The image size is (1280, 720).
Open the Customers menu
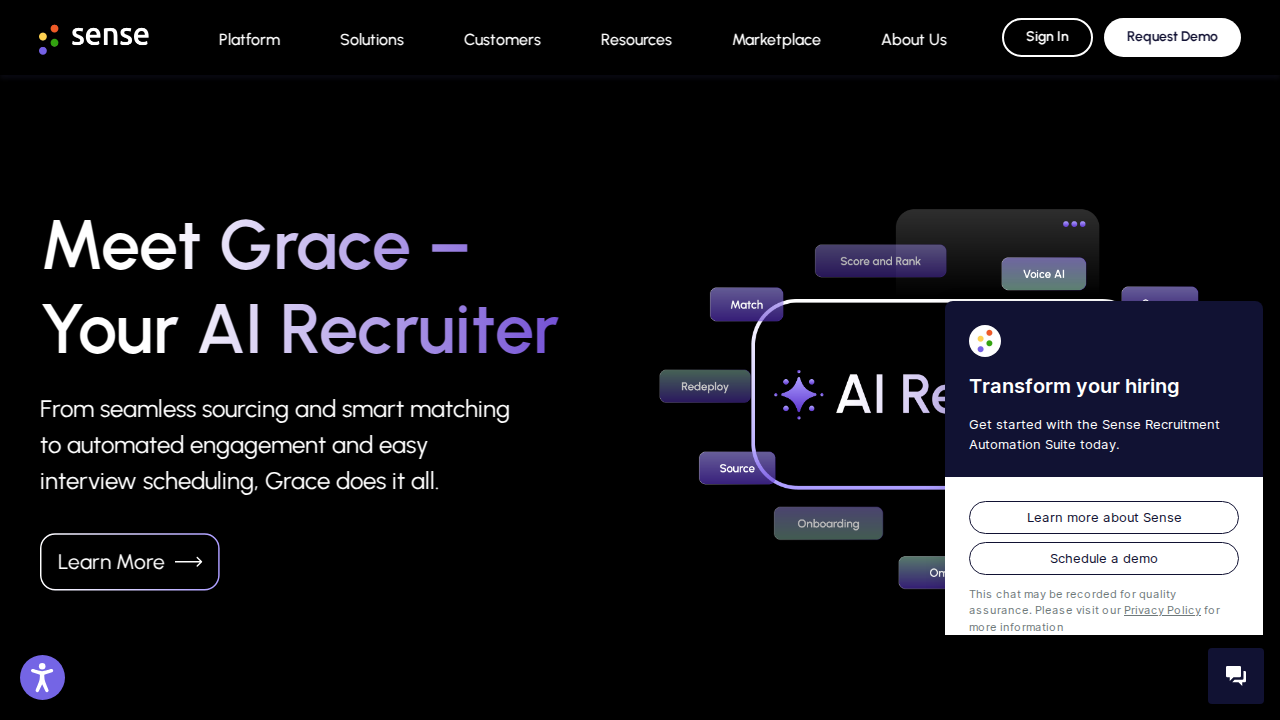coord(502,39)
